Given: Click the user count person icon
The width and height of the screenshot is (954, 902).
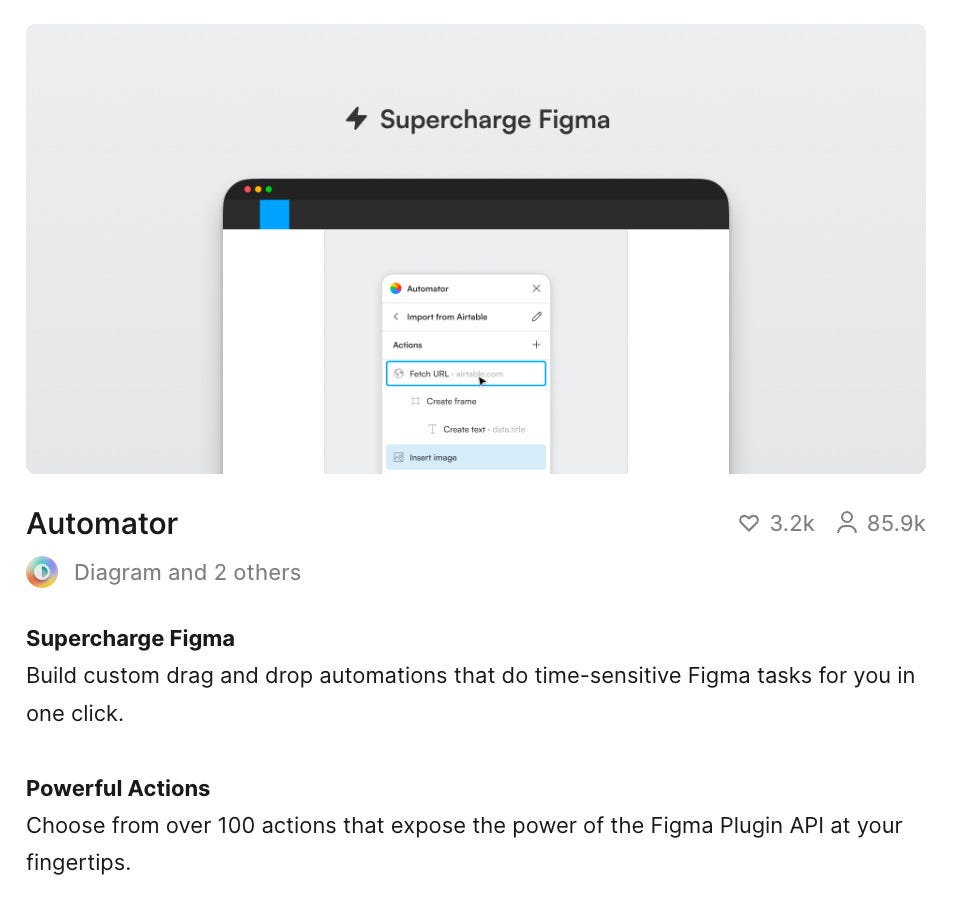Looking at the screenshot, I should pyautogui.click(x=847, y=523).
